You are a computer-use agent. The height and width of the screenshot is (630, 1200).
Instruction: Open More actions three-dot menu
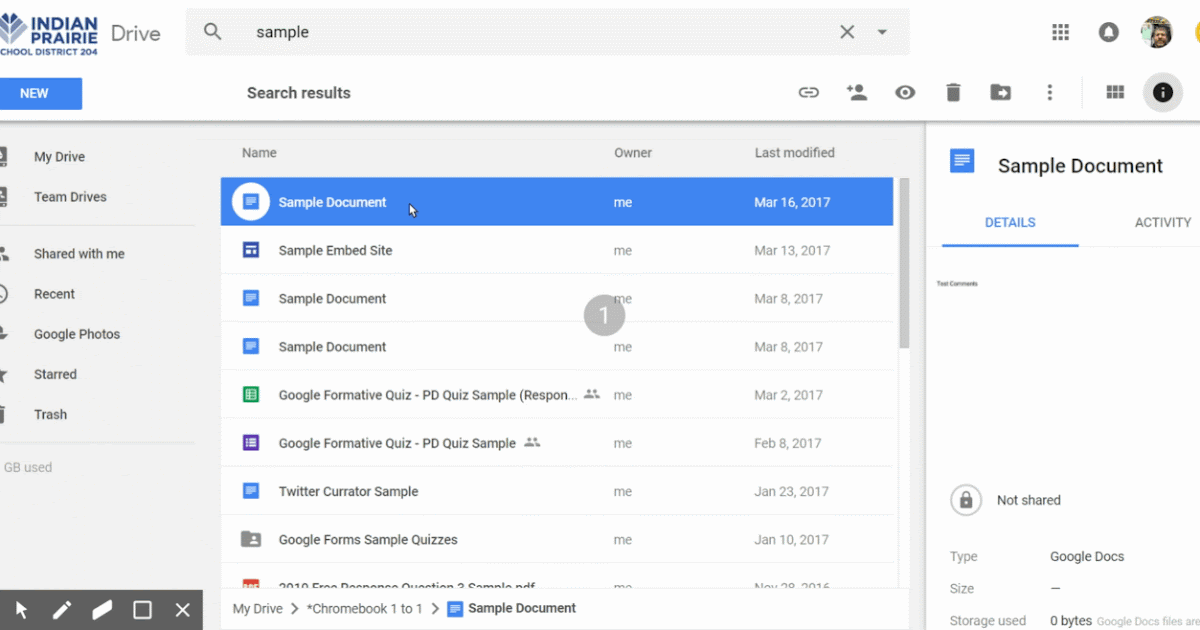click(x=1049, y=93)
